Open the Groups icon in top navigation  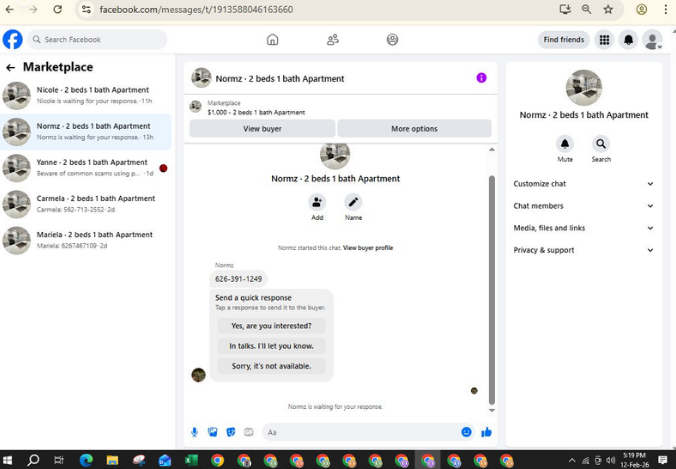click(392, 40)
